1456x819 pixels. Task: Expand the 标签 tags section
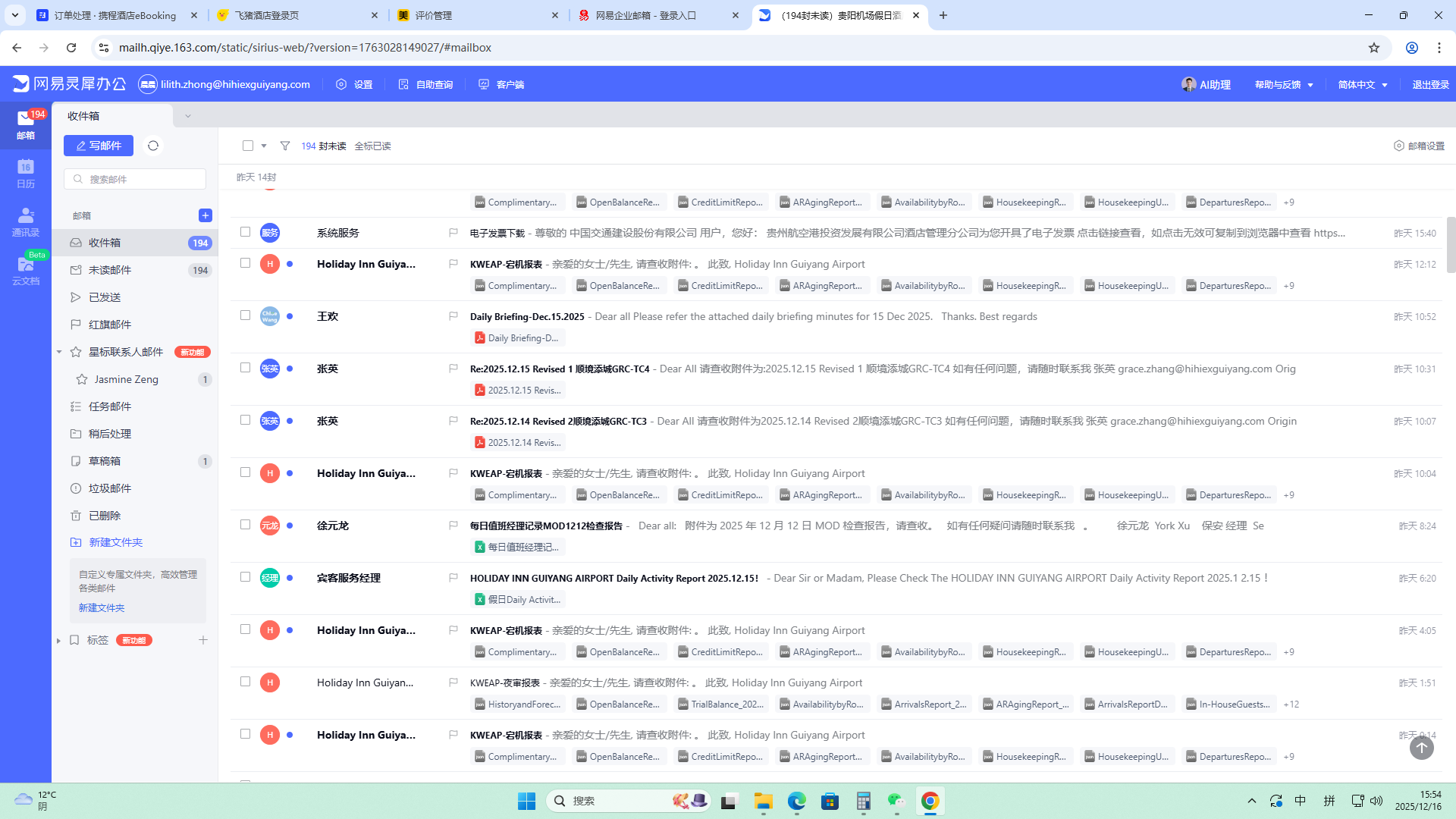(59, 641)
